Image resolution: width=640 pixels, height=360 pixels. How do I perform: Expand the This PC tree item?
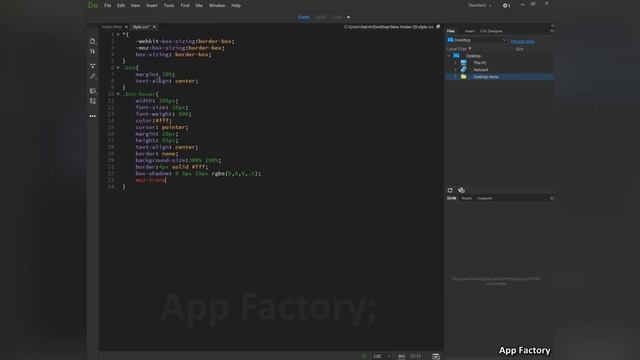[456, 63]
